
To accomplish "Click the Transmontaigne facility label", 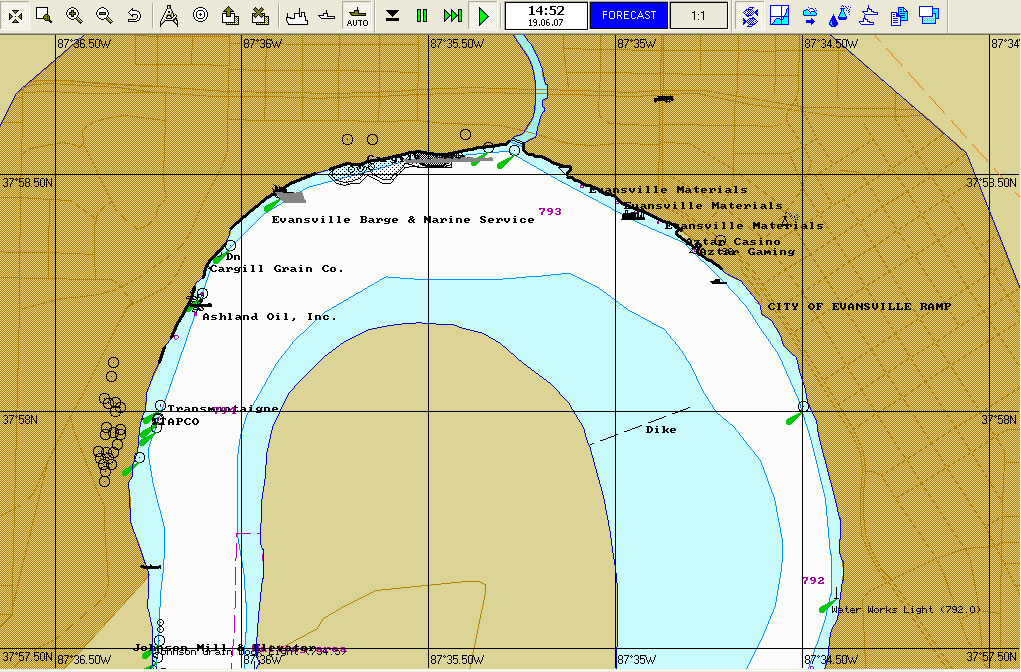I will coord(223,409).
